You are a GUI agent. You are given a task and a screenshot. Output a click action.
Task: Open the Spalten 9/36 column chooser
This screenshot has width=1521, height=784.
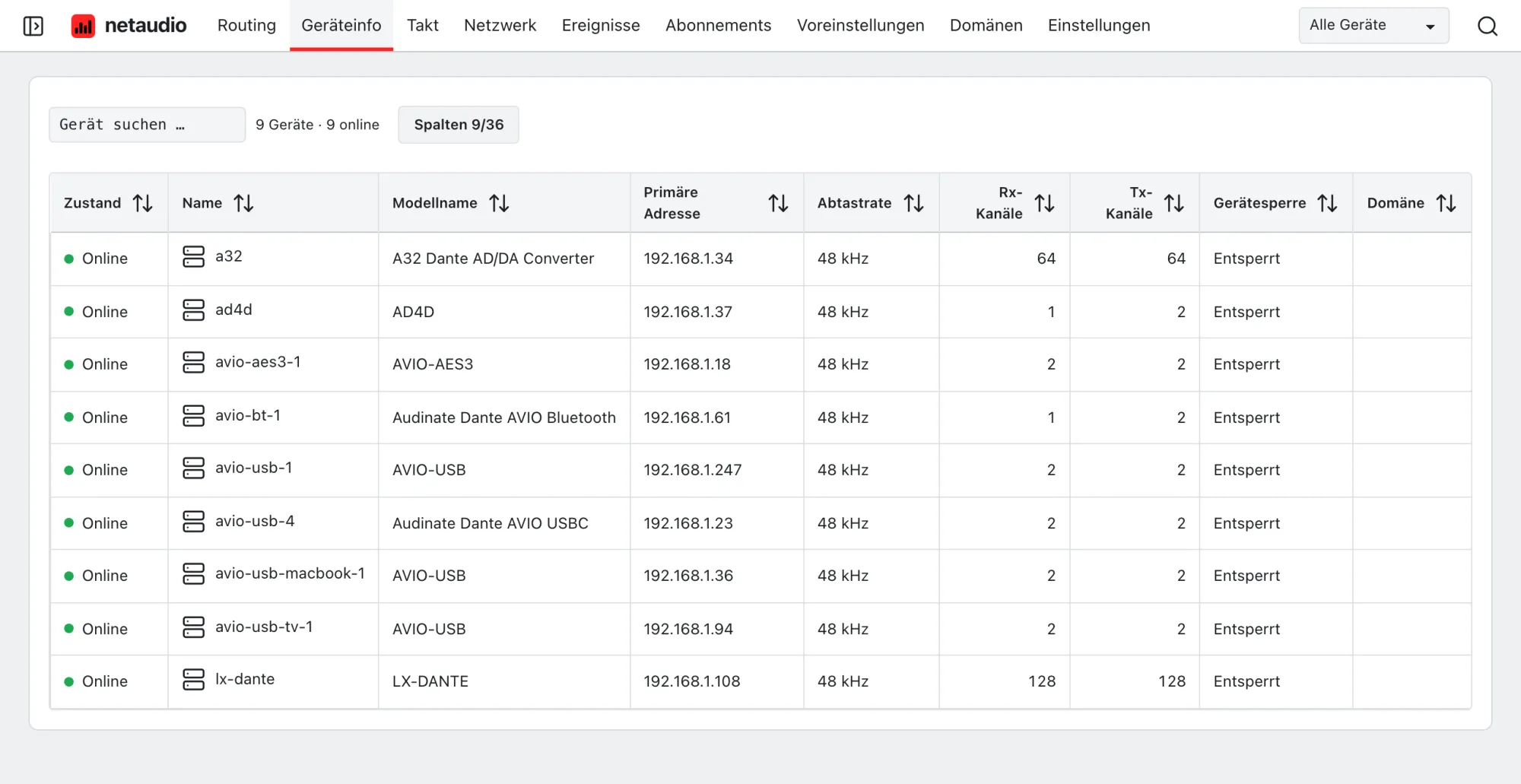point(459,125)
